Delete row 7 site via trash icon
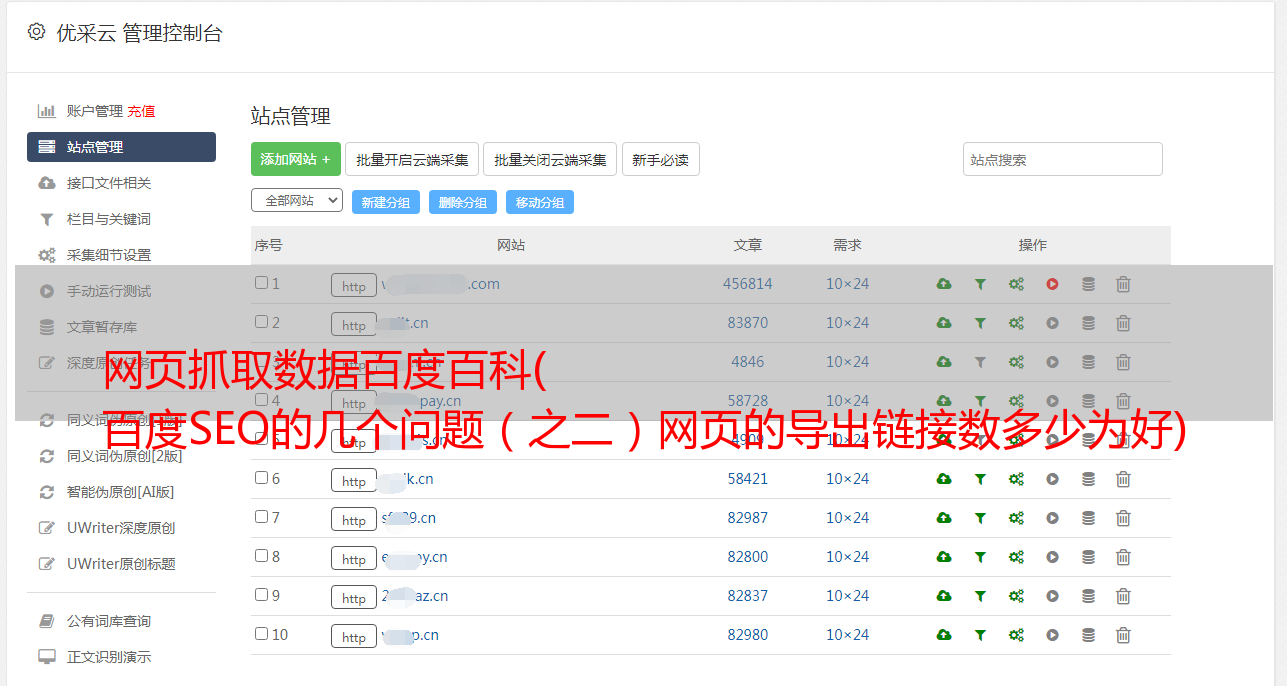 coord(1123,518)
